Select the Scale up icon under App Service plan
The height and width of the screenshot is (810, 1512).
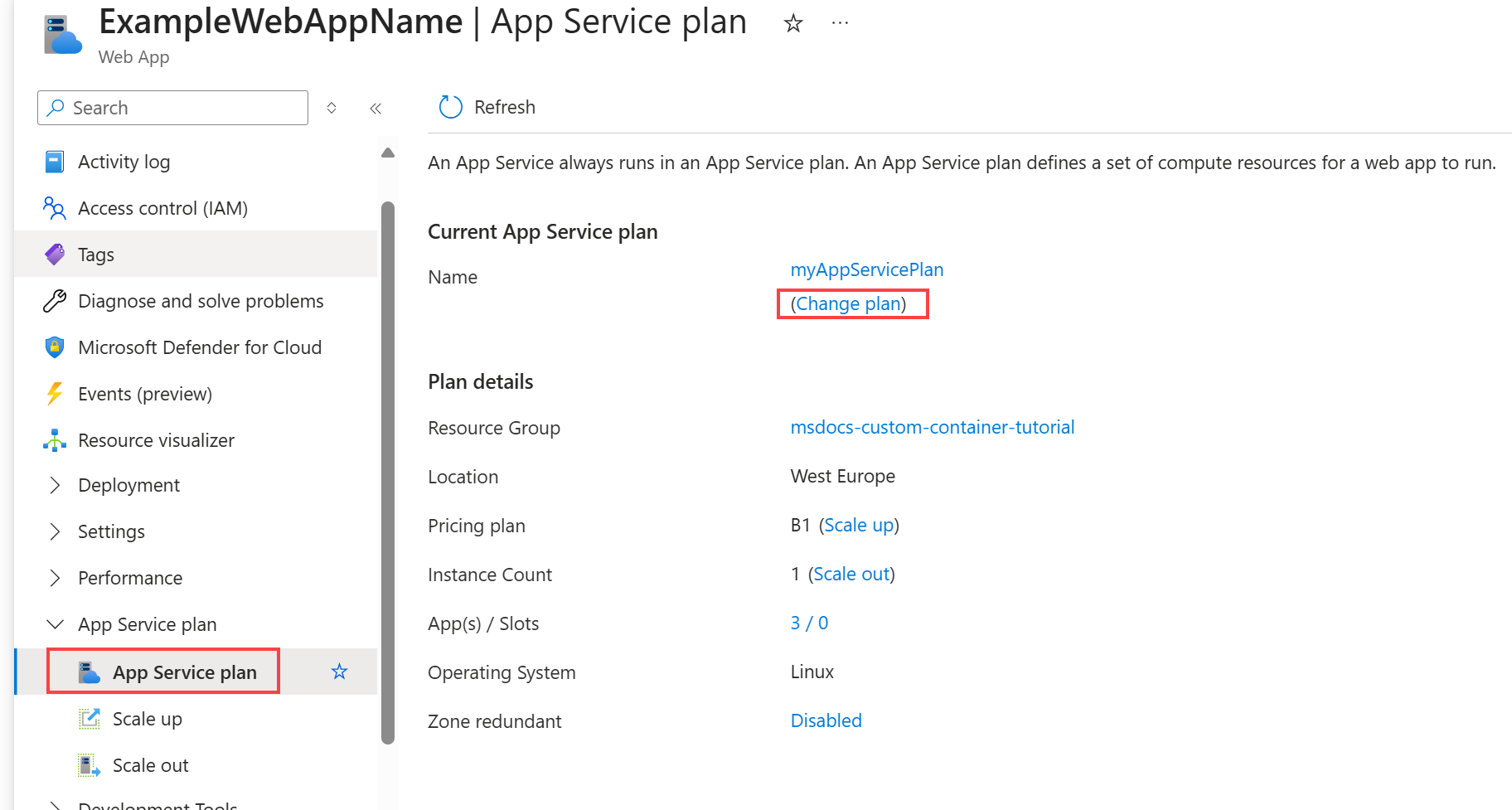[x=89, y=718]
